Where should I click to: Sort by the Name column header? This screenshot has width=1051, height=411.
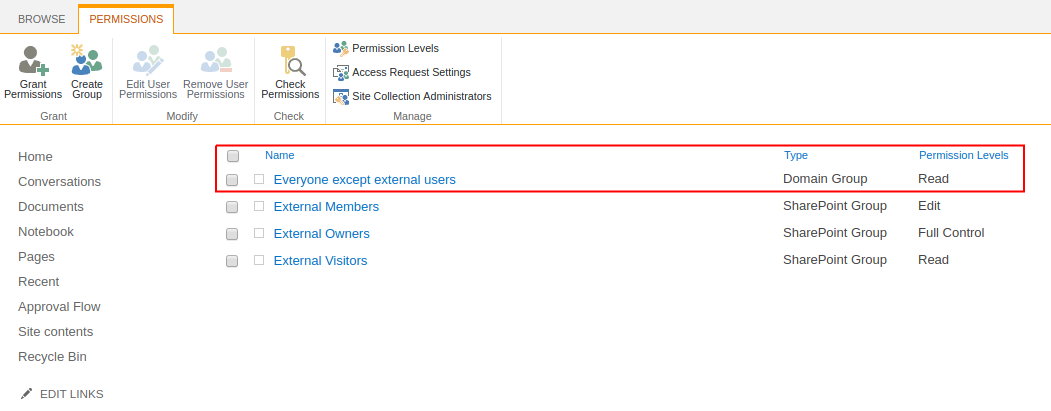279,156
